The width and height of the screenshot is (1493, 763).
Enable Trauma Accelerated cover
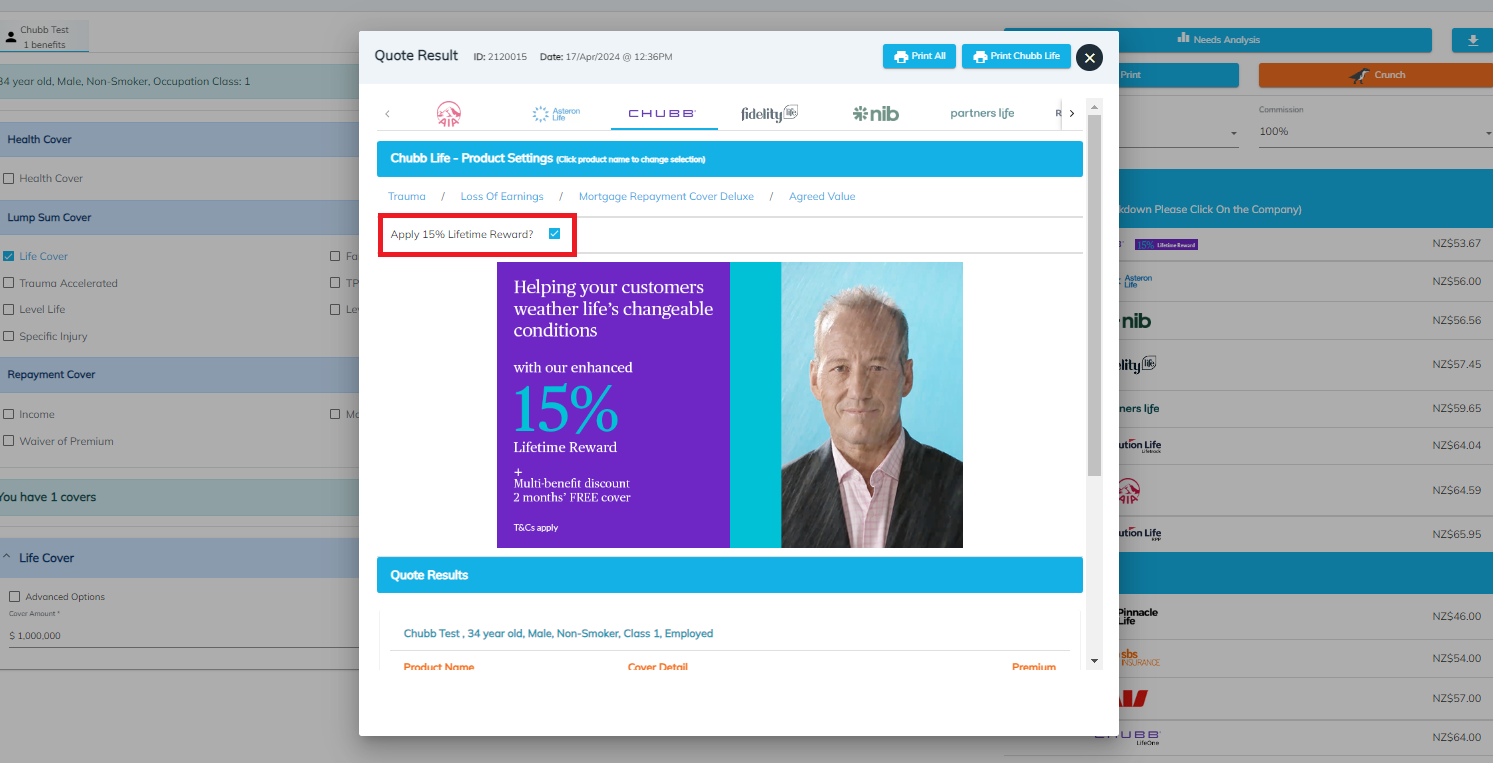pyautogui.click(x=9, y=283)
